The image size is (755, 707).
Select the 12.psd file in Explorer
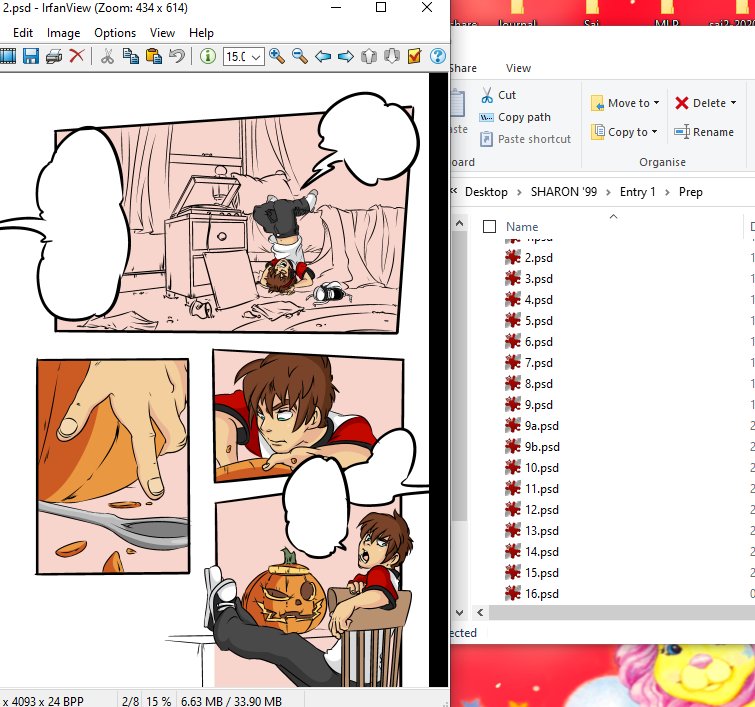pos(532,510)
